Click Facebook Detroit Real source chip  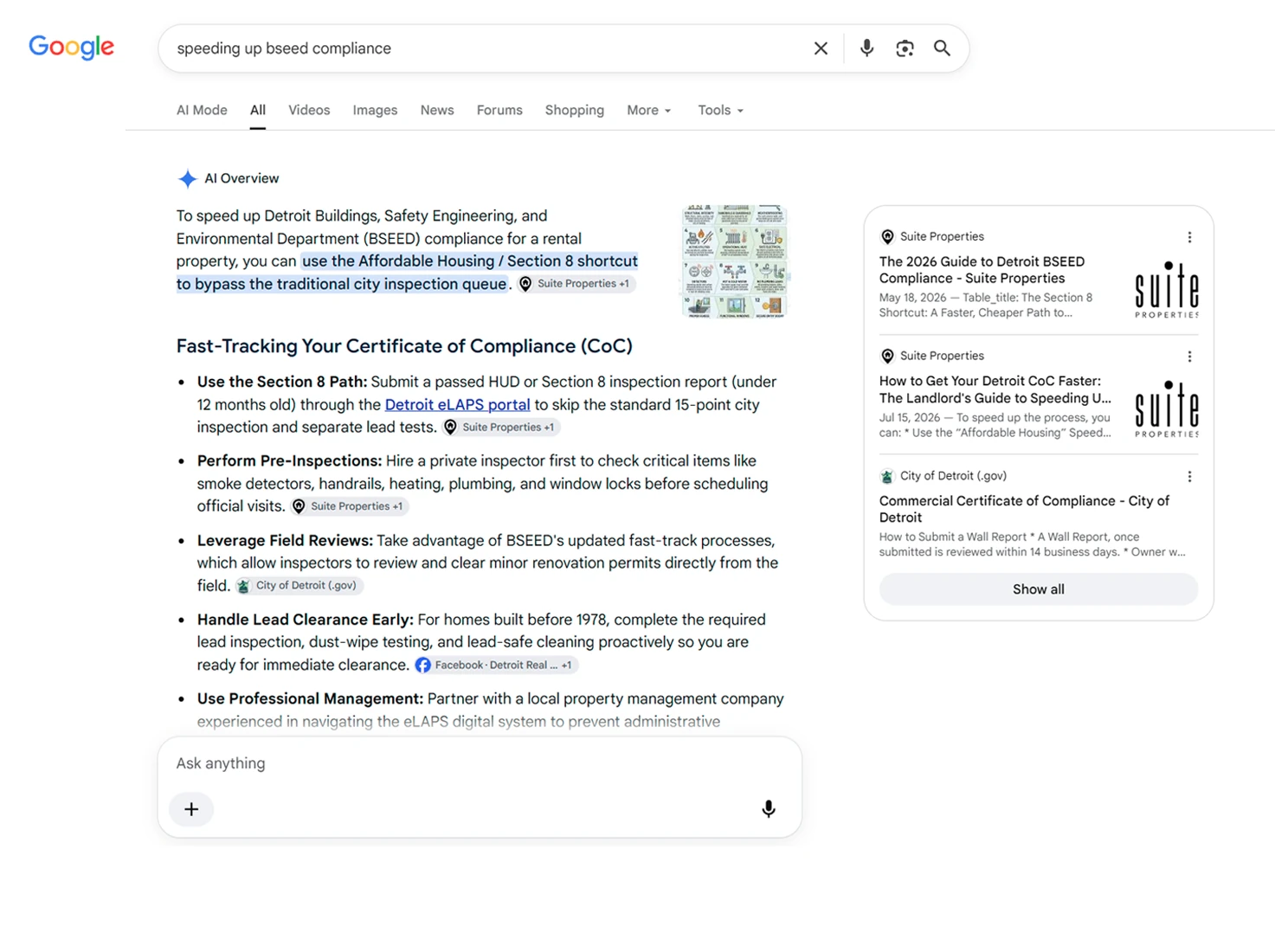coord(494,665)
